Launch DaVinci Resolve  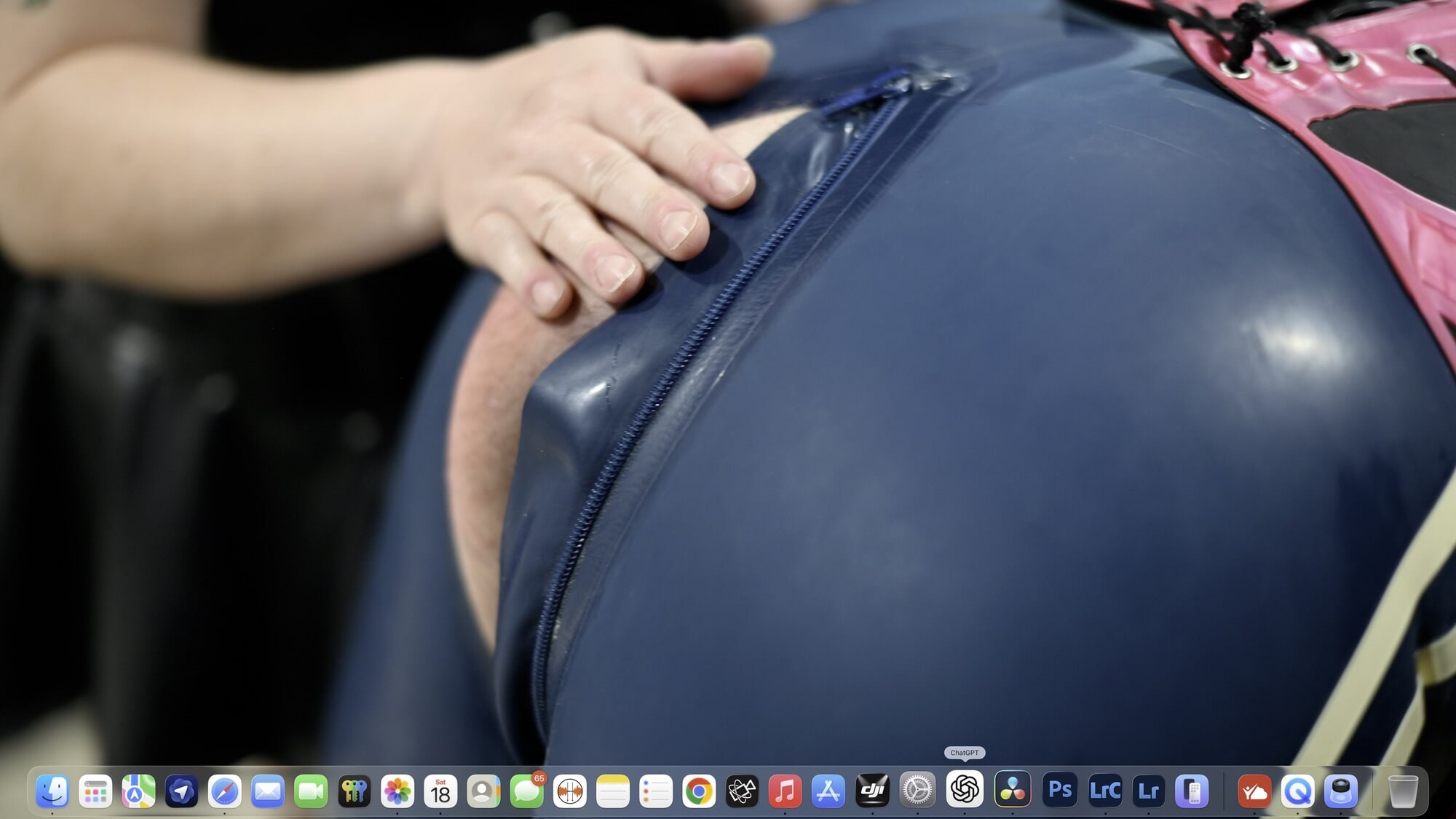click(x=1013, y=791)
